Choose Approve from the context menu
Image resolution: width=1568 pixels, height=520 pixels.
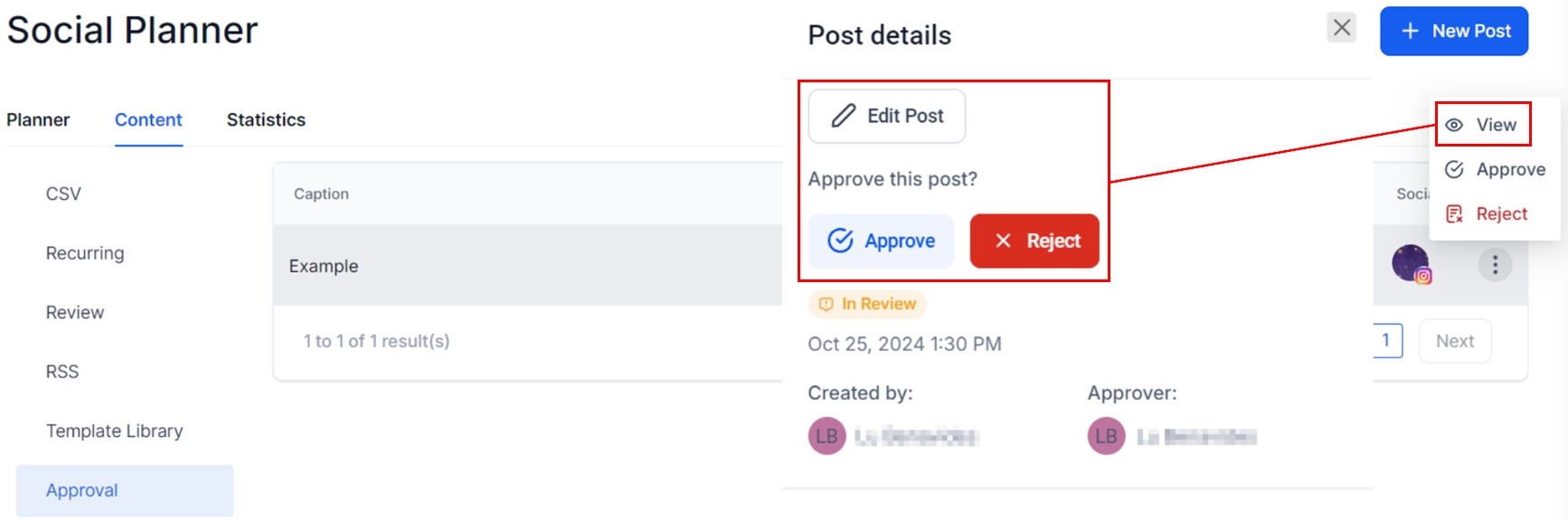(1496, 169)
